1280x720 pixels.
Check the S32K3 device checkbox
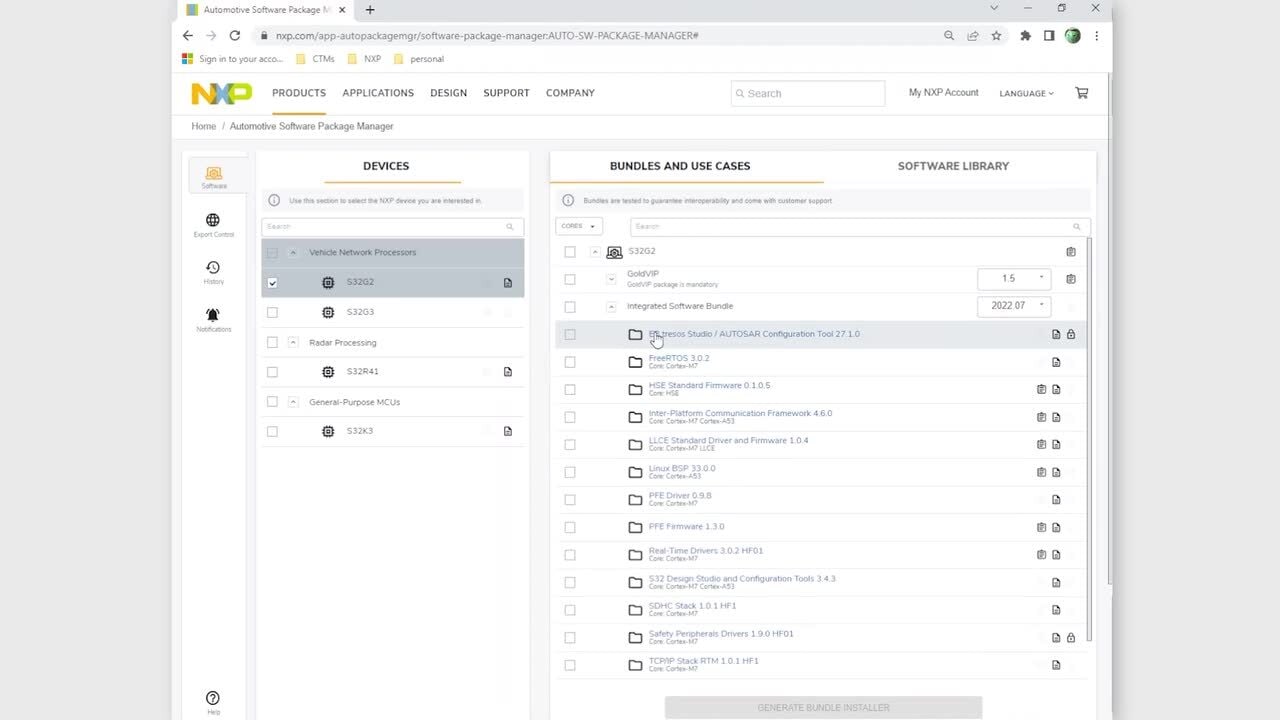tap(272, 432)
